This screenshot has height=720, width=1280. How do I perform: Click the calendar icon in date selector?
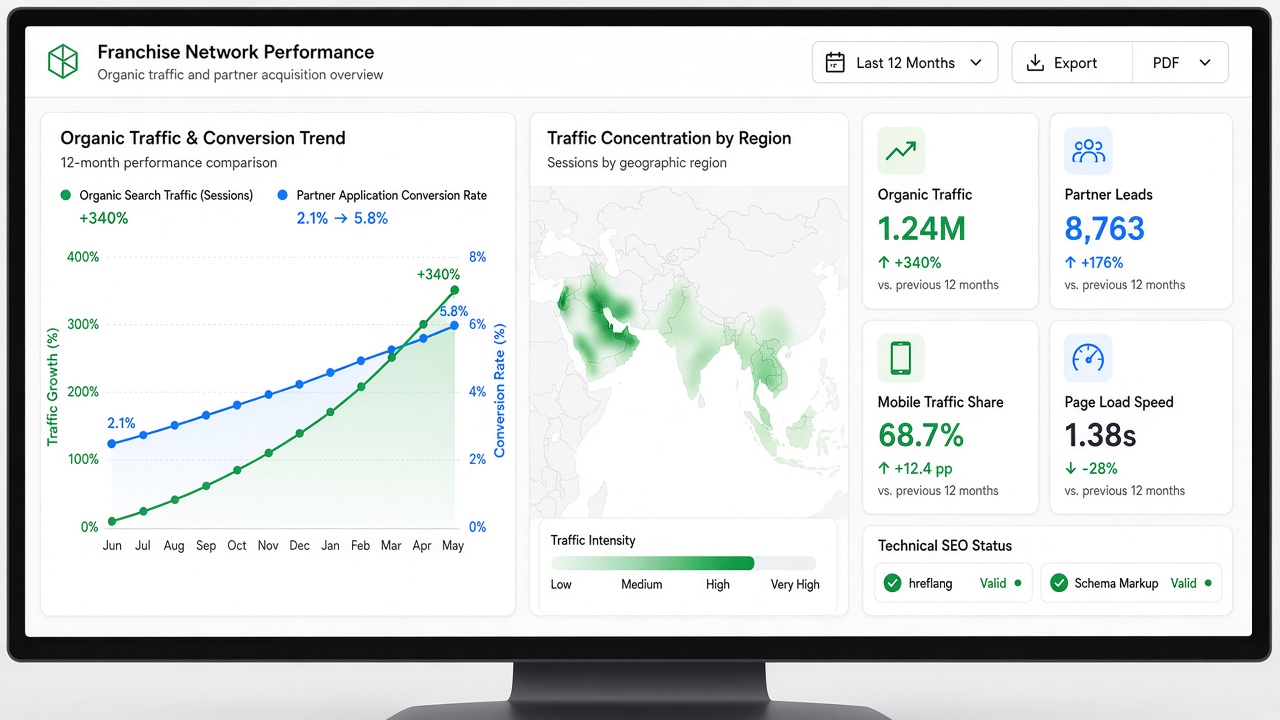coord(834,63)
